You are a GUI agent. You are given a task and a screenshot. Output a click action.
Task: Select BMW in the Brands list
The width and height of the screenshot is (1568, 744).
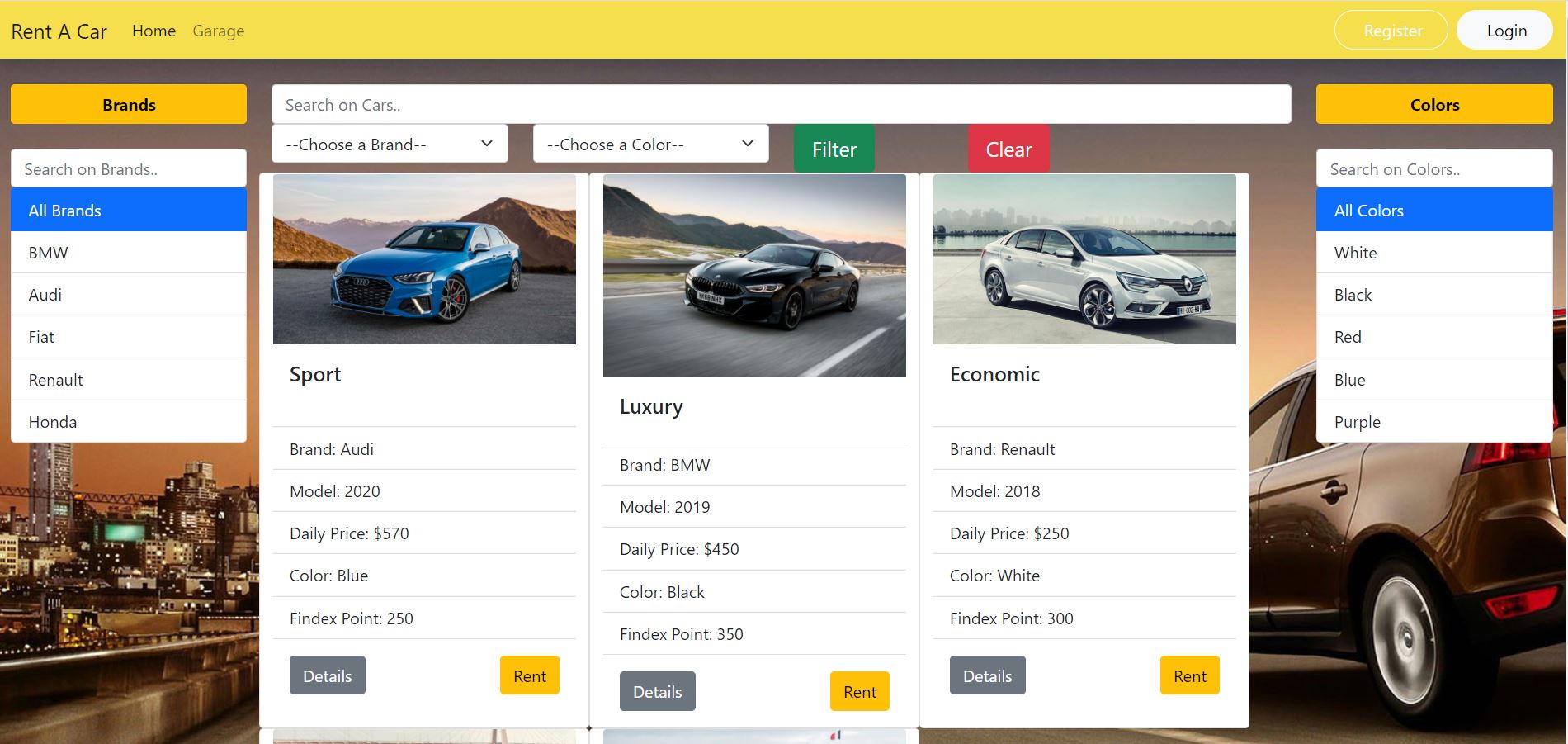(129, 252)
